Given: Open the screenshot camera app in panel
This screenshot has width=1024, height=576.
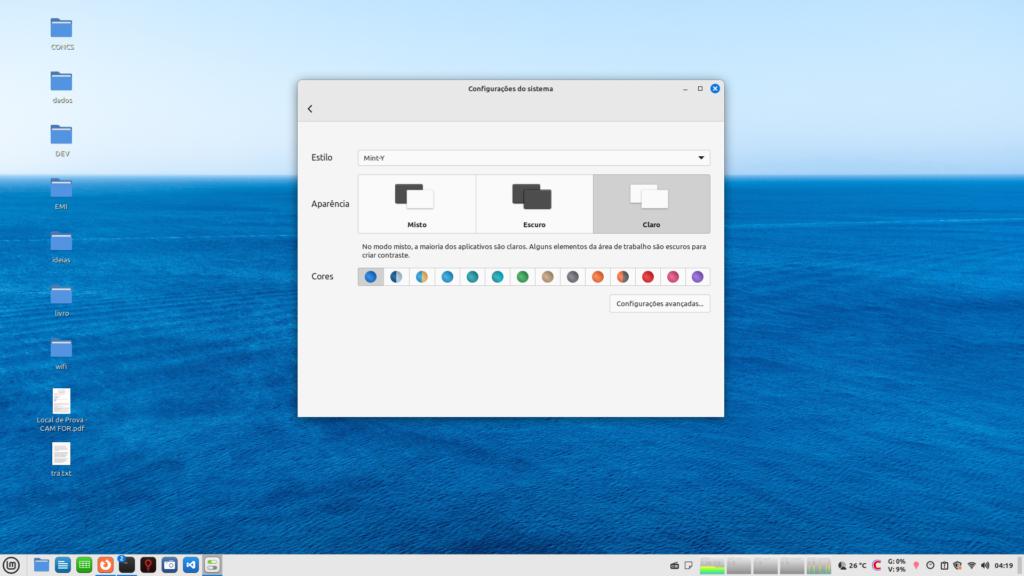Looking at the screenshot, I should pyautogui.click(x=170, y=565).
